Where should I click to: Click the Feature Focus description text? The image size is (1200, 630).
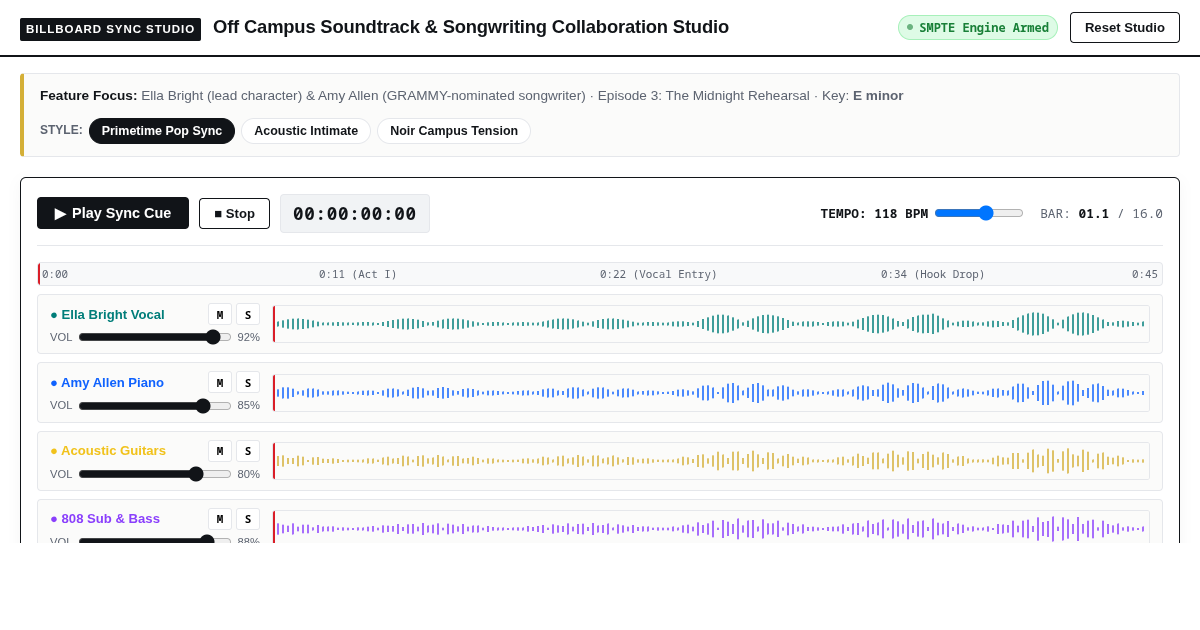[x=472, y=95]
